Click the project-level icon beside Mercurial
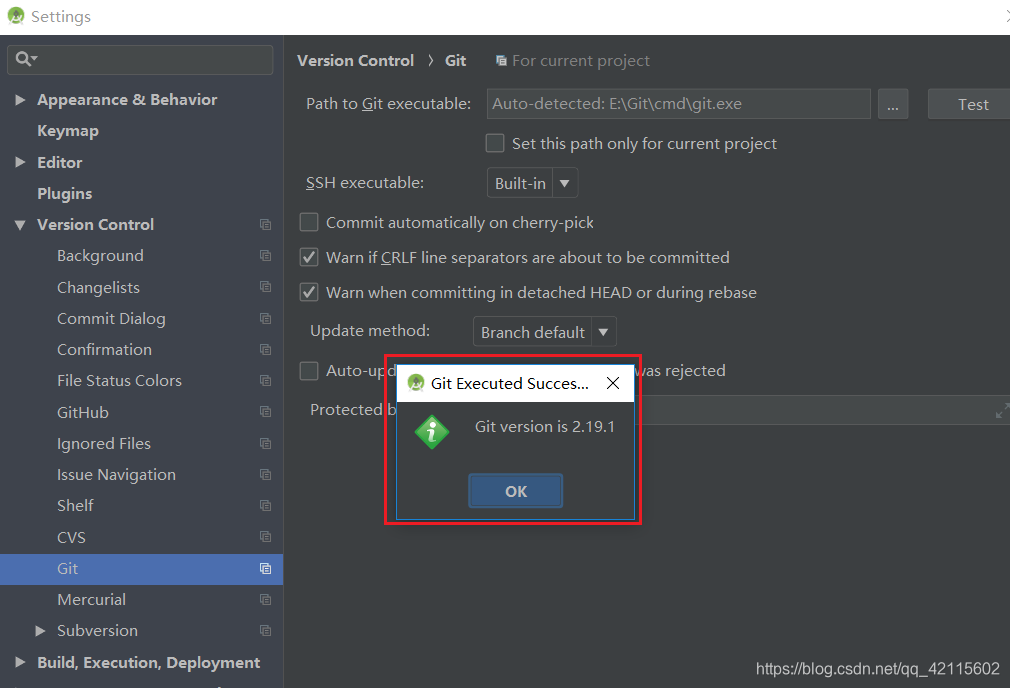This screenshot has width=1010, height=688. 265,599
